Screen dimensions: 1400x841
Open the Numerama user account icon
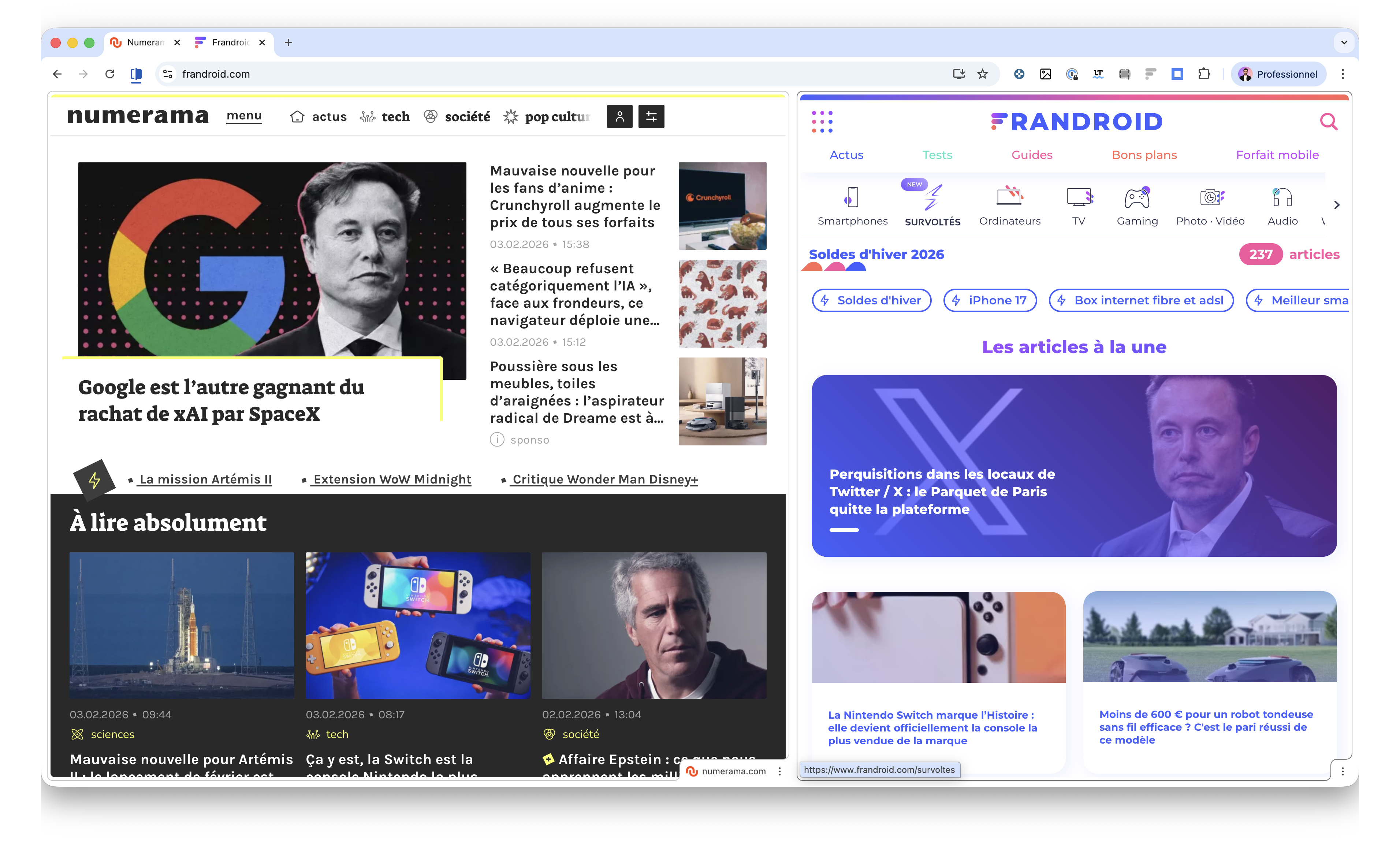point(619,117)
